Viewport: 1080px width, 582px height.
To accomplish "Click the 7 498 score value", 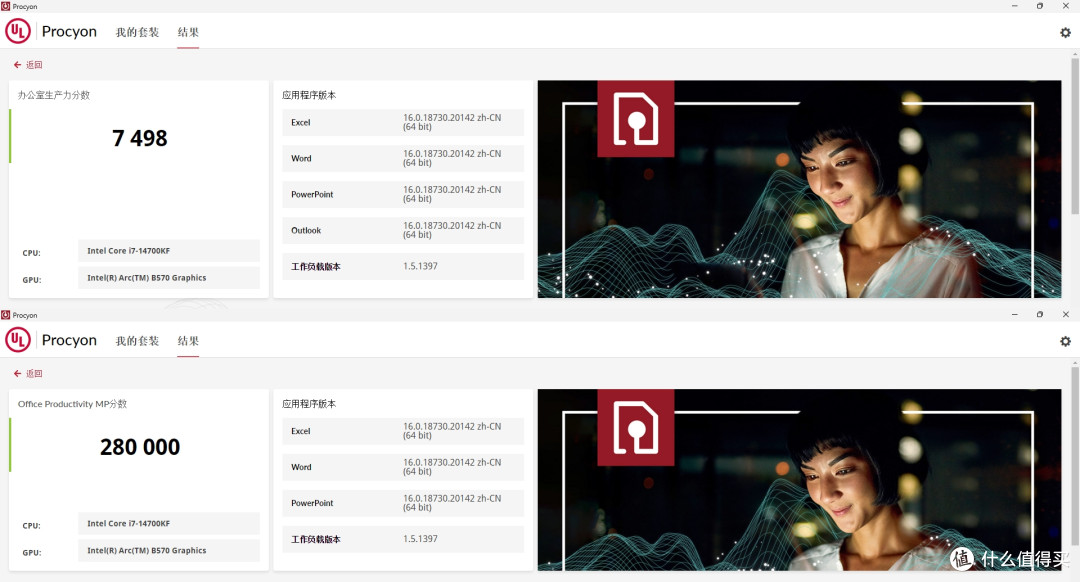I will pyautogui.click(x=140, y=138).
